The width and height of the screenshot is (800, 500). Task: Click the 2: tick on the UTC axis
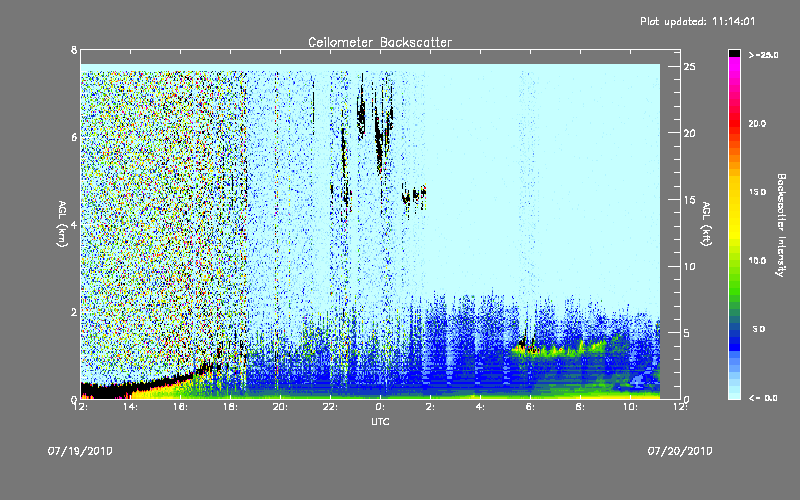pyautogui.click(x=431, y=407)
